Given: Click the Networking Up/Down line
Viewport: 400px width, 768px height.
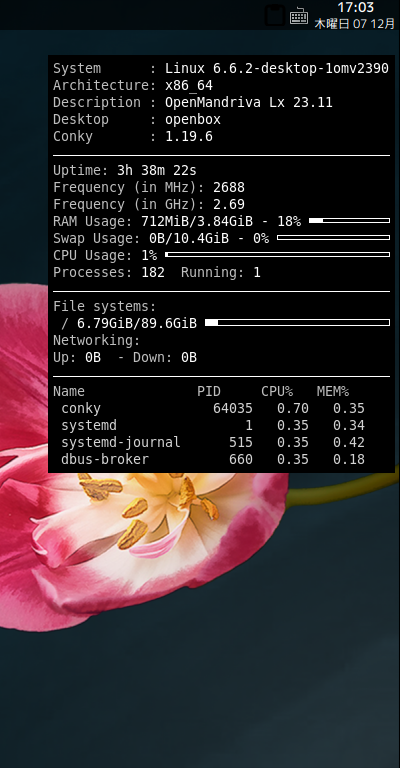Looking at the screenshot, I should point(125,358).
